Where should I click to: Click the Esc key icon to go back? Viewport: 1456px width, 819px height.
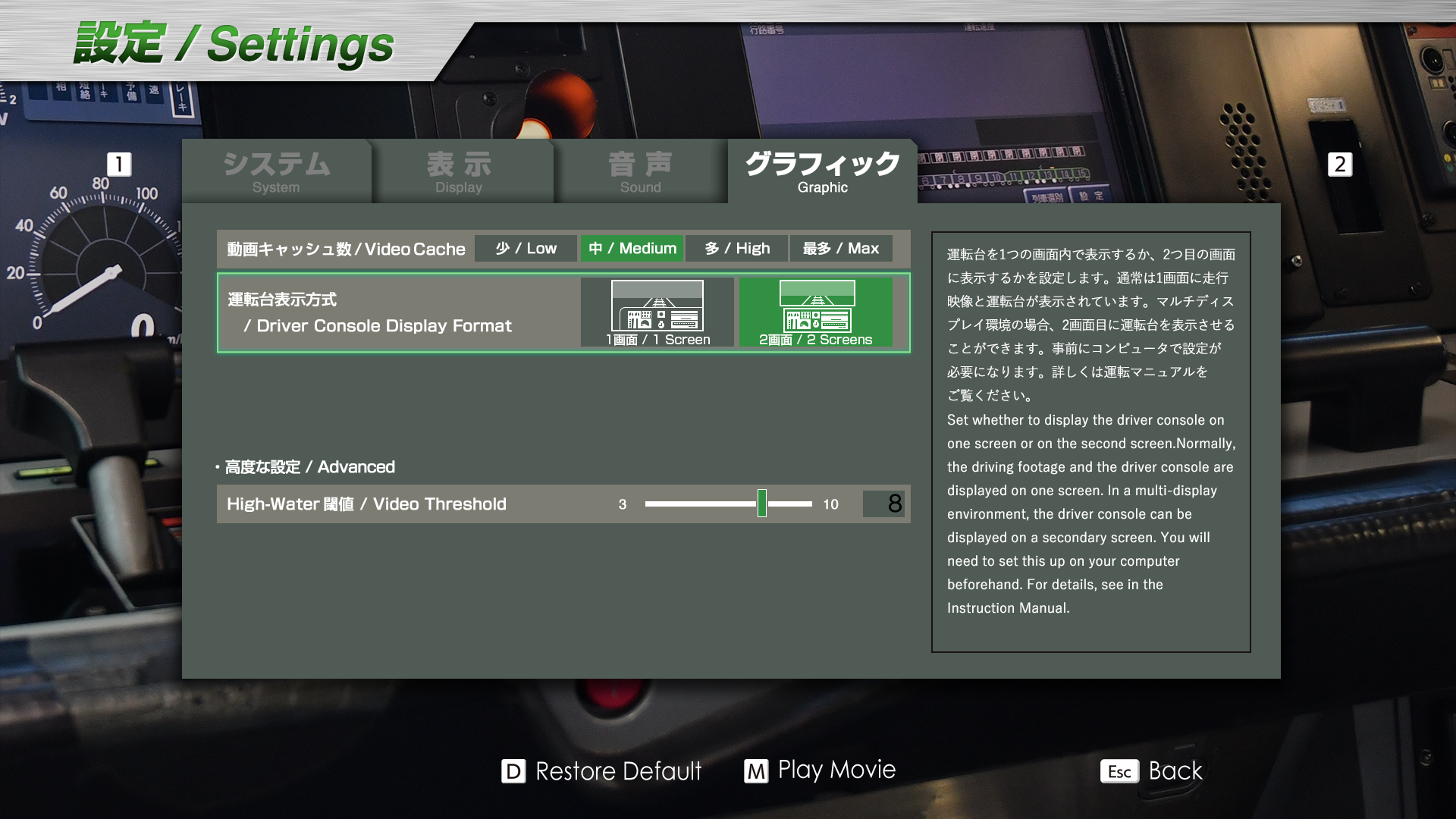(x=1119, y=771)
